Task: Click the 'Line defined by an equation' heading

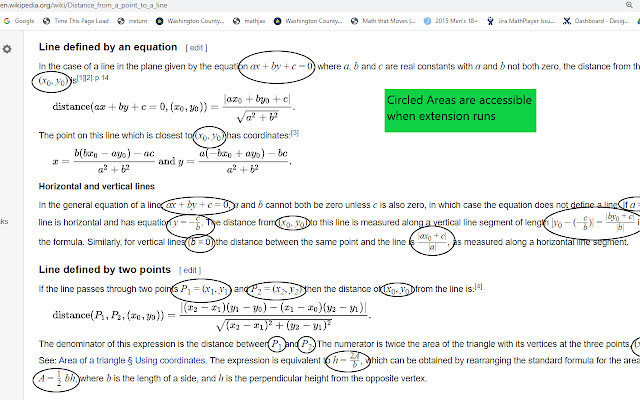Action: click(x=108, y=47)
